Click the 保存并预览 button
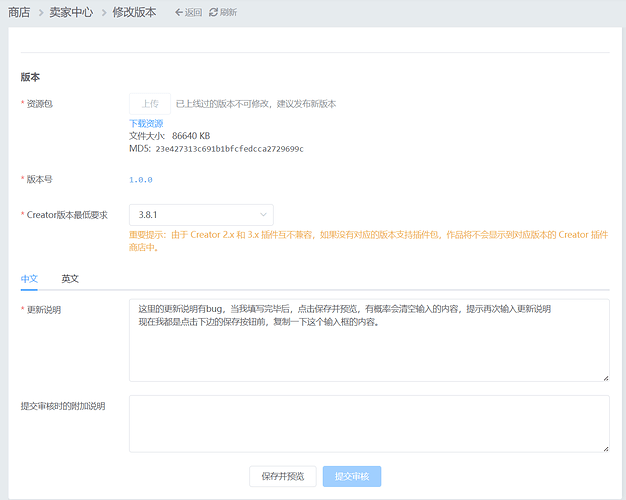This screenshot has width=626, height=500. tap(283, 476)
